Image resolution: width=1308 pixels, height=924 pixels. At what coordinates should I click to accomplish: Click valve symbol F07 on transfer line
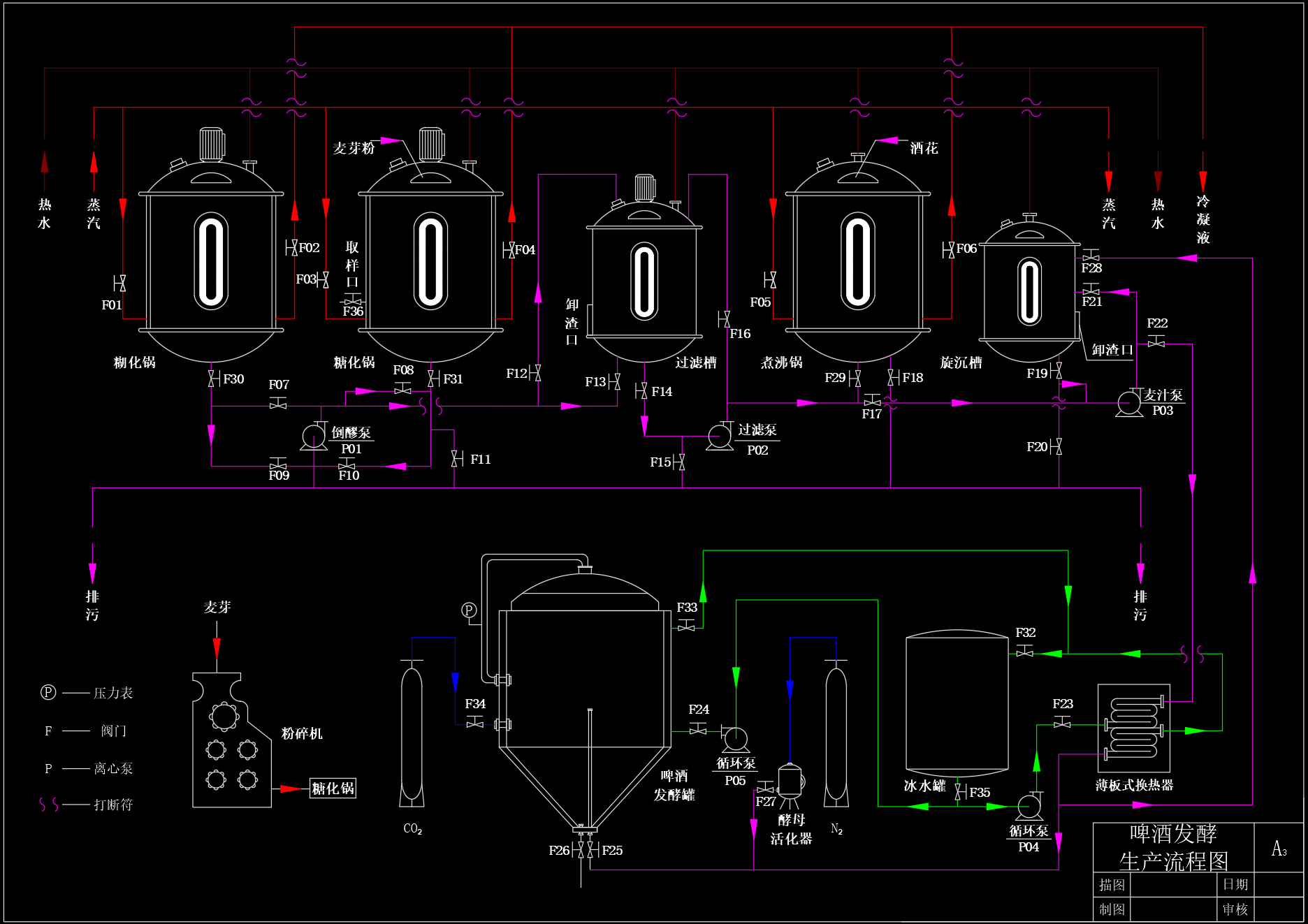pyautogui.click(x=278, y=402)
